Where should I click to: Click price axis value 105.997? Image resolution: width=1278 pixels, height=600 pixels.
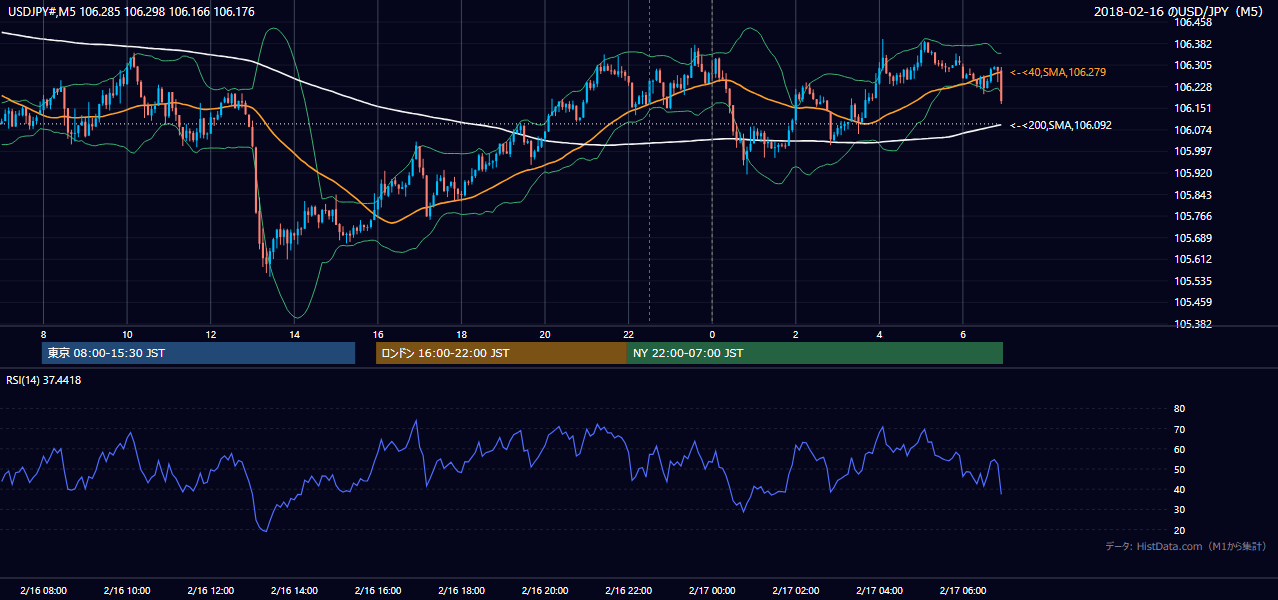point(1194,151)
